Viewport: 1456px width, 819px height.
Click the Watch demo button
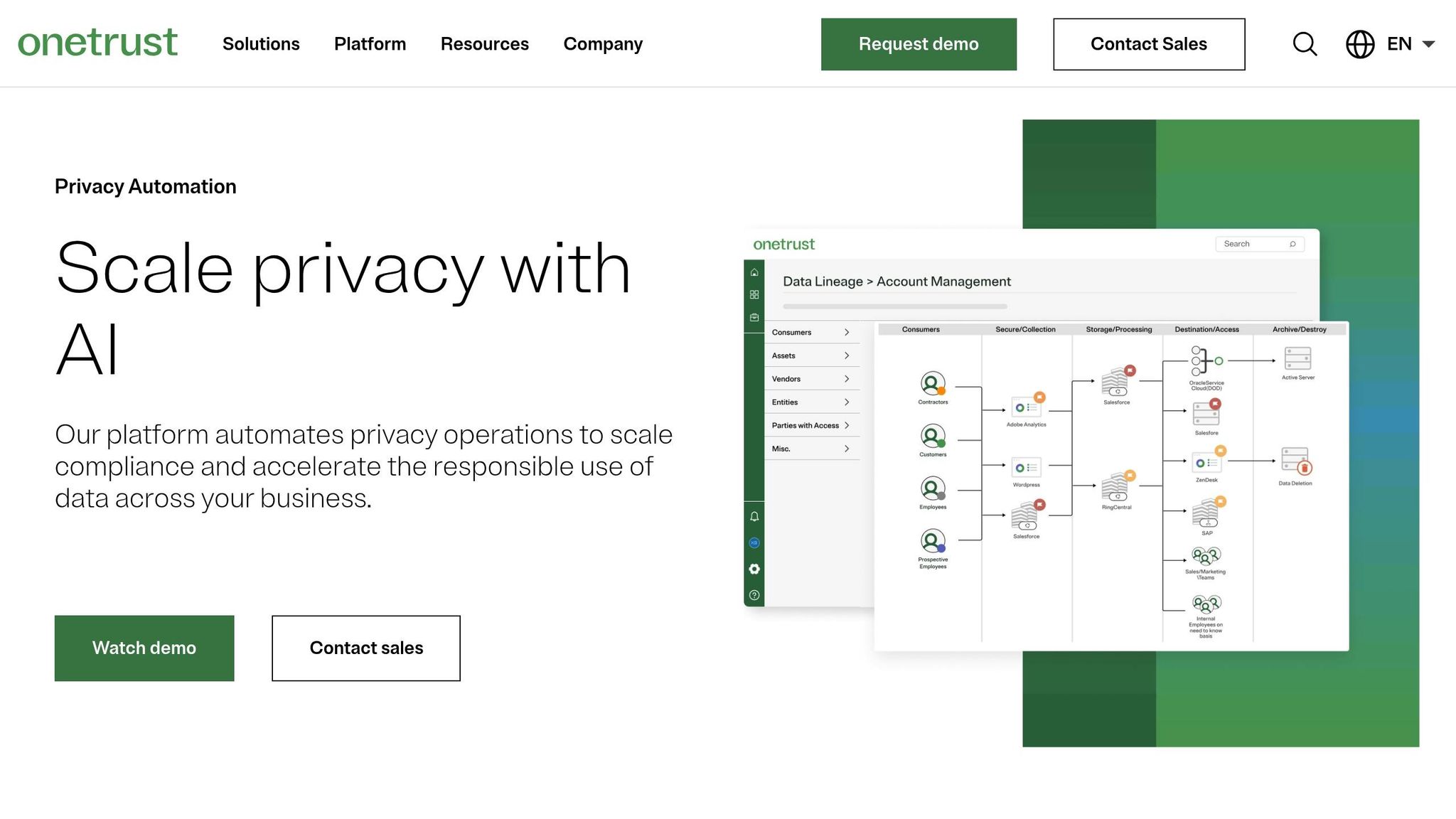(144, 648)
